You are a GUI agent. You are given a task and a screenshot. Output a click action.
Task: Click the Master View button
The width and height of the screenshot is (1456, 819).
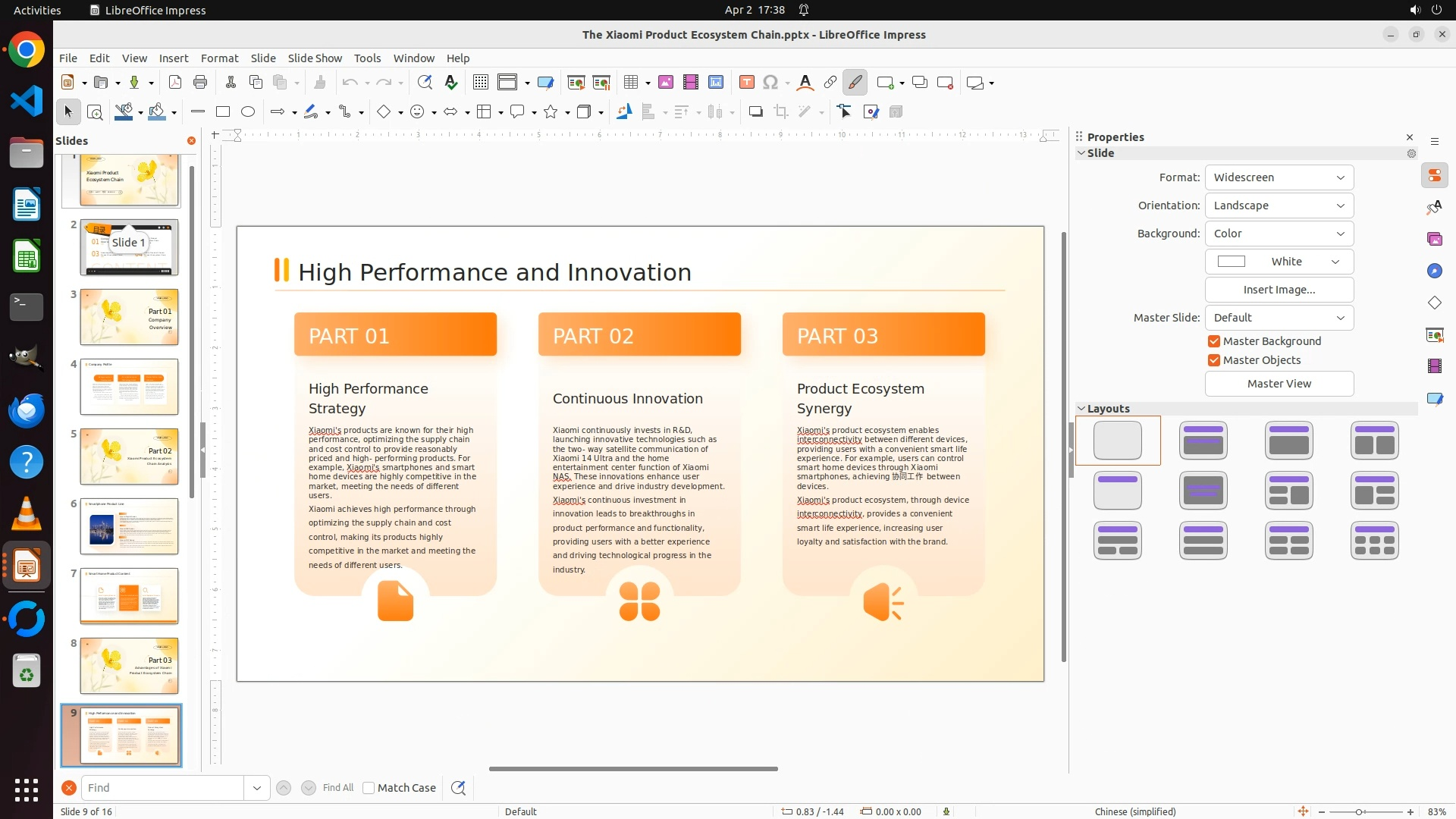1279,384
